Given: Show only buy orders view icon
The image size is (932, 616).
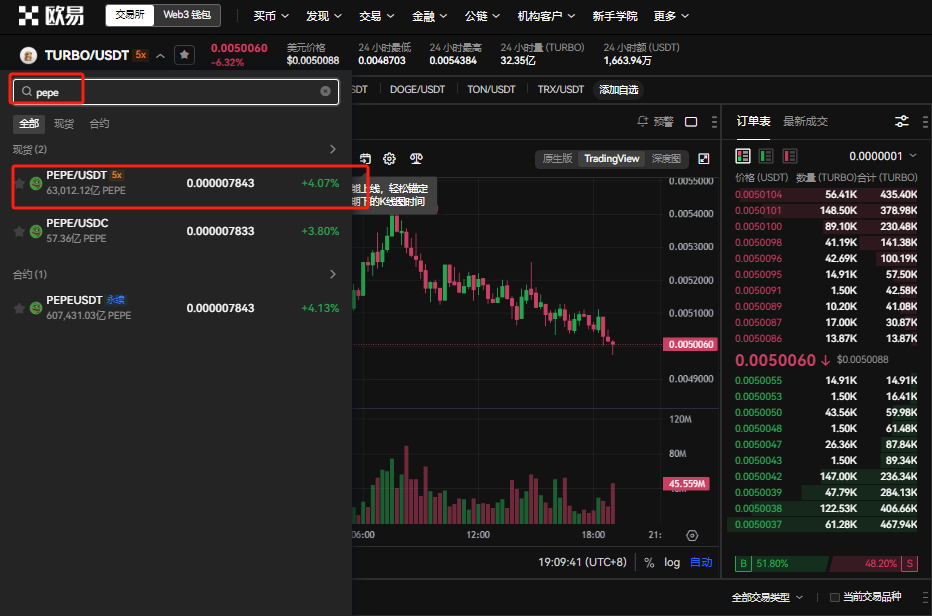Looking at the screenshot, I should click(x=766, y=156).
